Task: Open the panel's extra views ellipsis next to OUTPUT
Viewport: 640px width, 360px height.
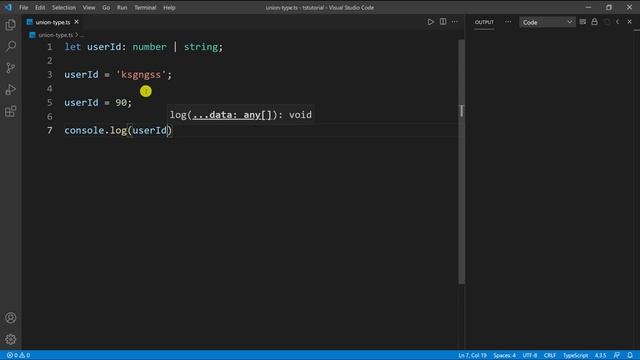Action: 508,22
